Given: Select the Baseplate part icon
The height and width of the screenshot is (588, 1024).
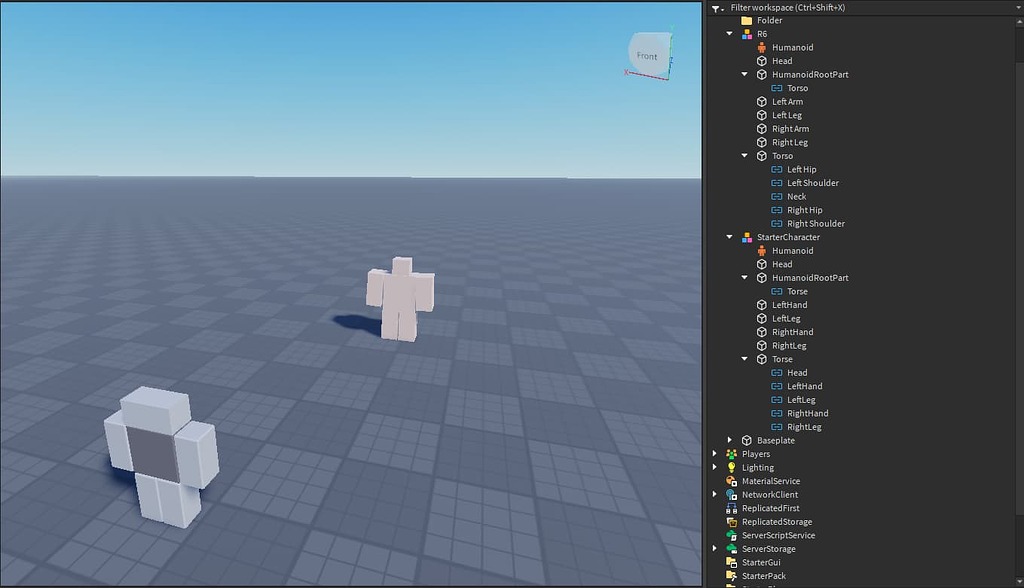Looking at the screenshot, I should [746, 440].
